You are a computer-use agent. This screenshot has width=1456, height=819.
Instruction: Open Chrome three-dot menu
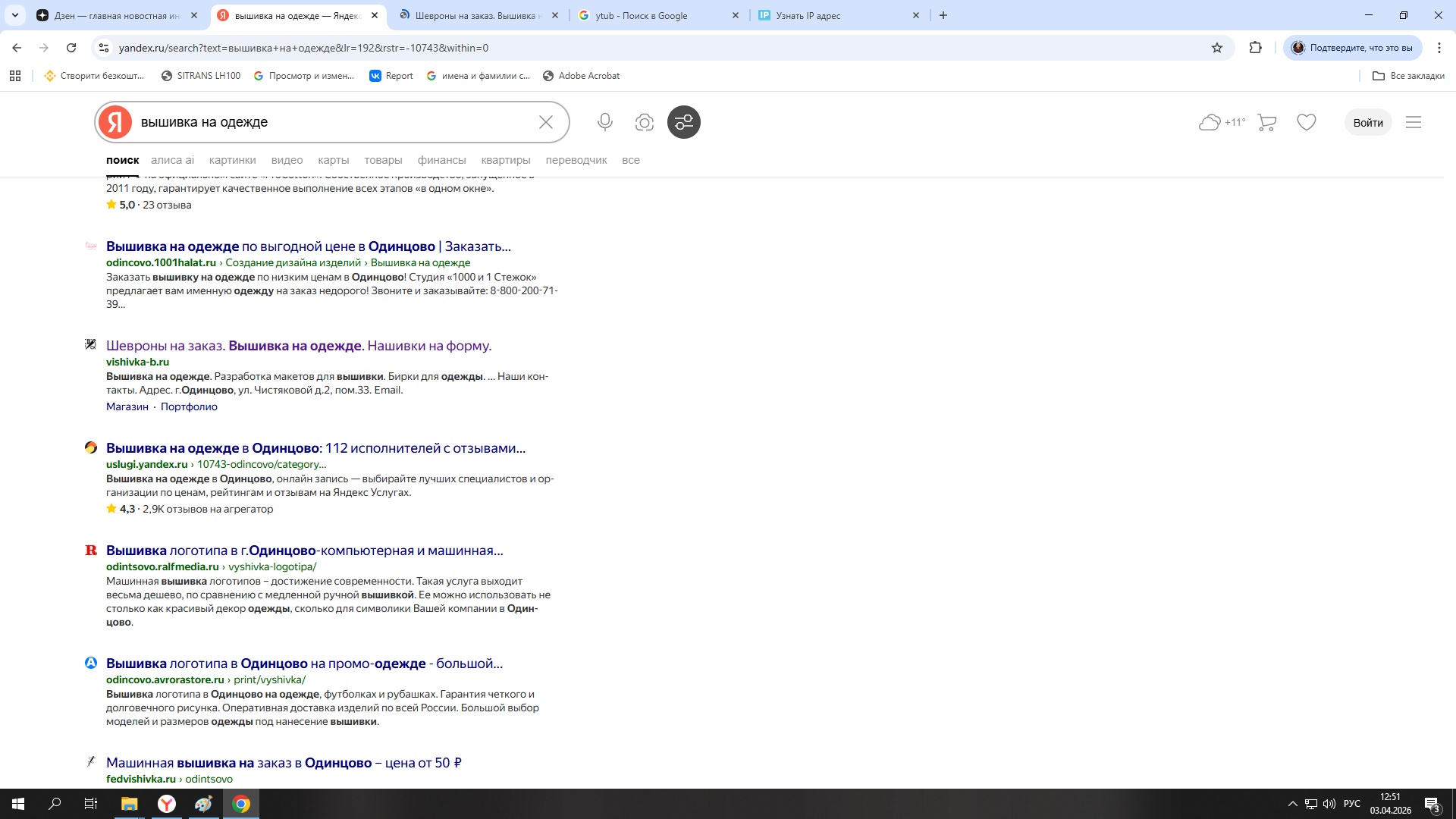(x=1439, y=48)
